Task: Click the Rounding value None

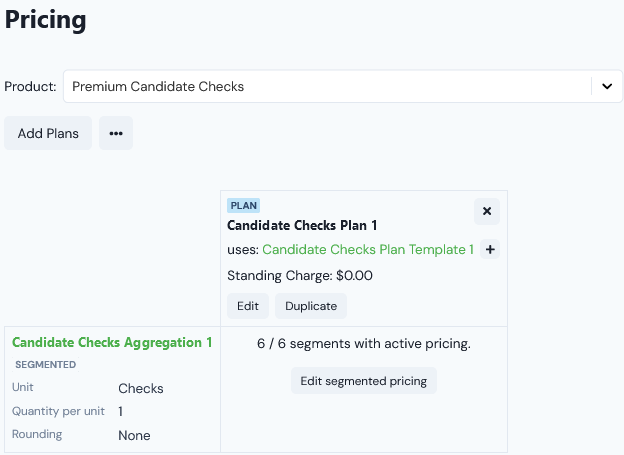Action: [x=134, y=435]
